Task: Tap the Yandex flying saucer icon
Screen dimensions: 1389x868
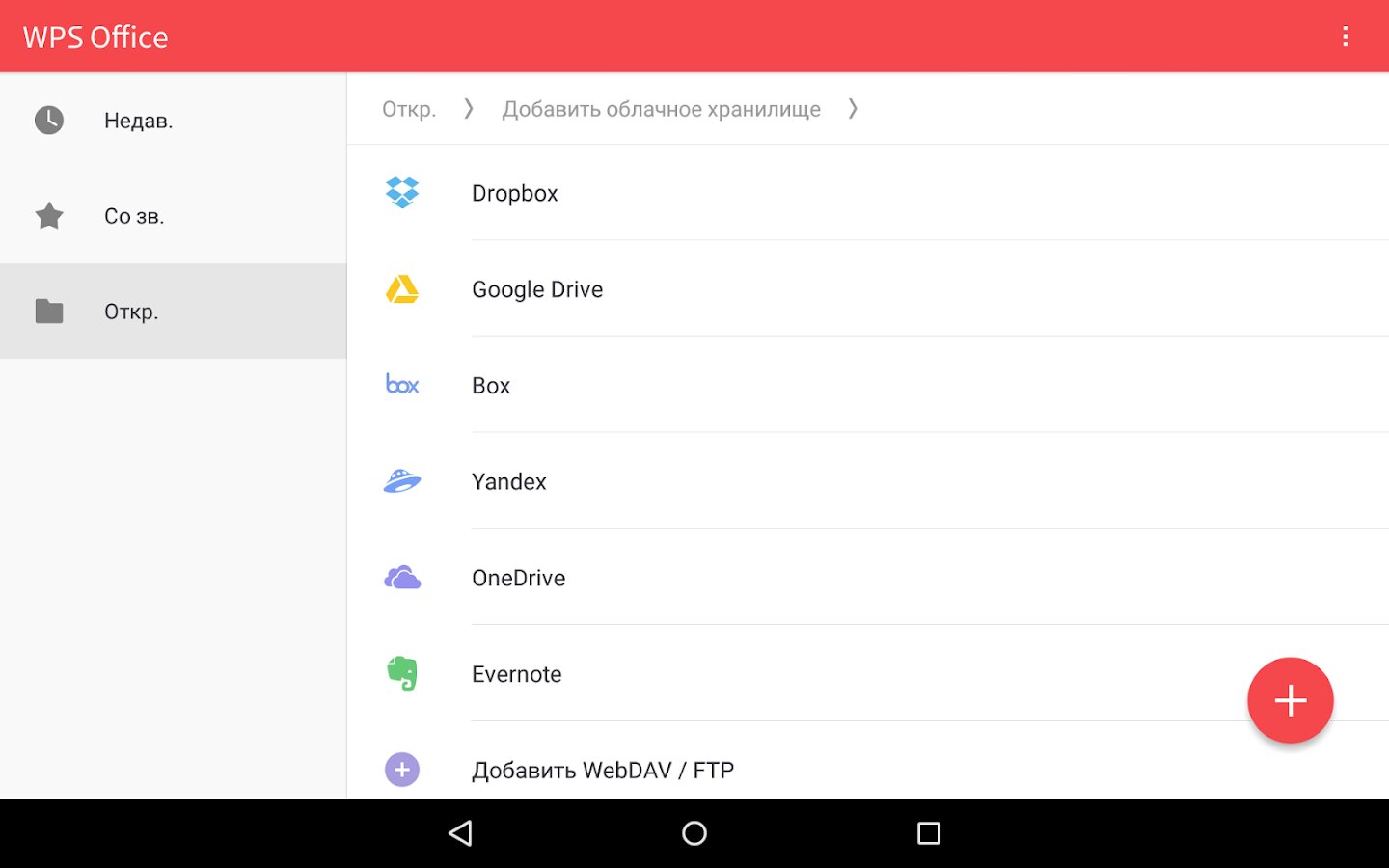Action: [402, 481]
